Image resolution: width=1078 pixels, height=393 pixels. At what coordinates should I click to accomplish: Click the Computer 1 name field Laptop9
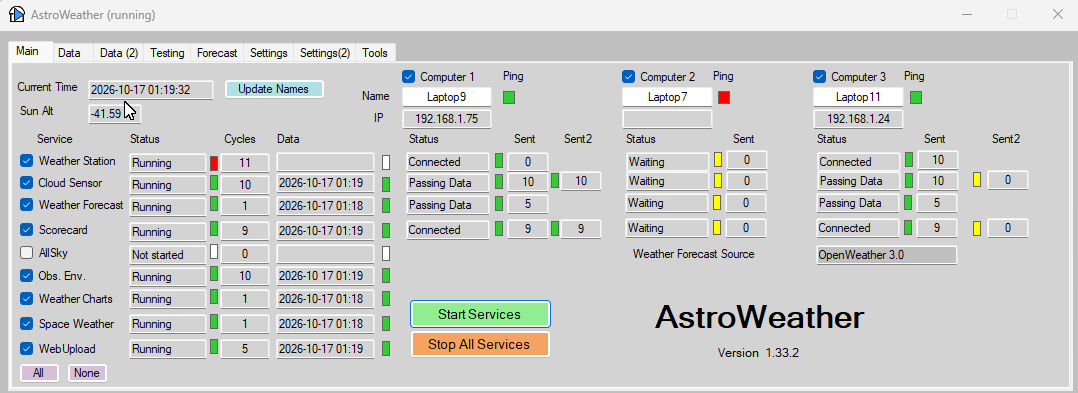pyautogui.click(x=447, y=97)
